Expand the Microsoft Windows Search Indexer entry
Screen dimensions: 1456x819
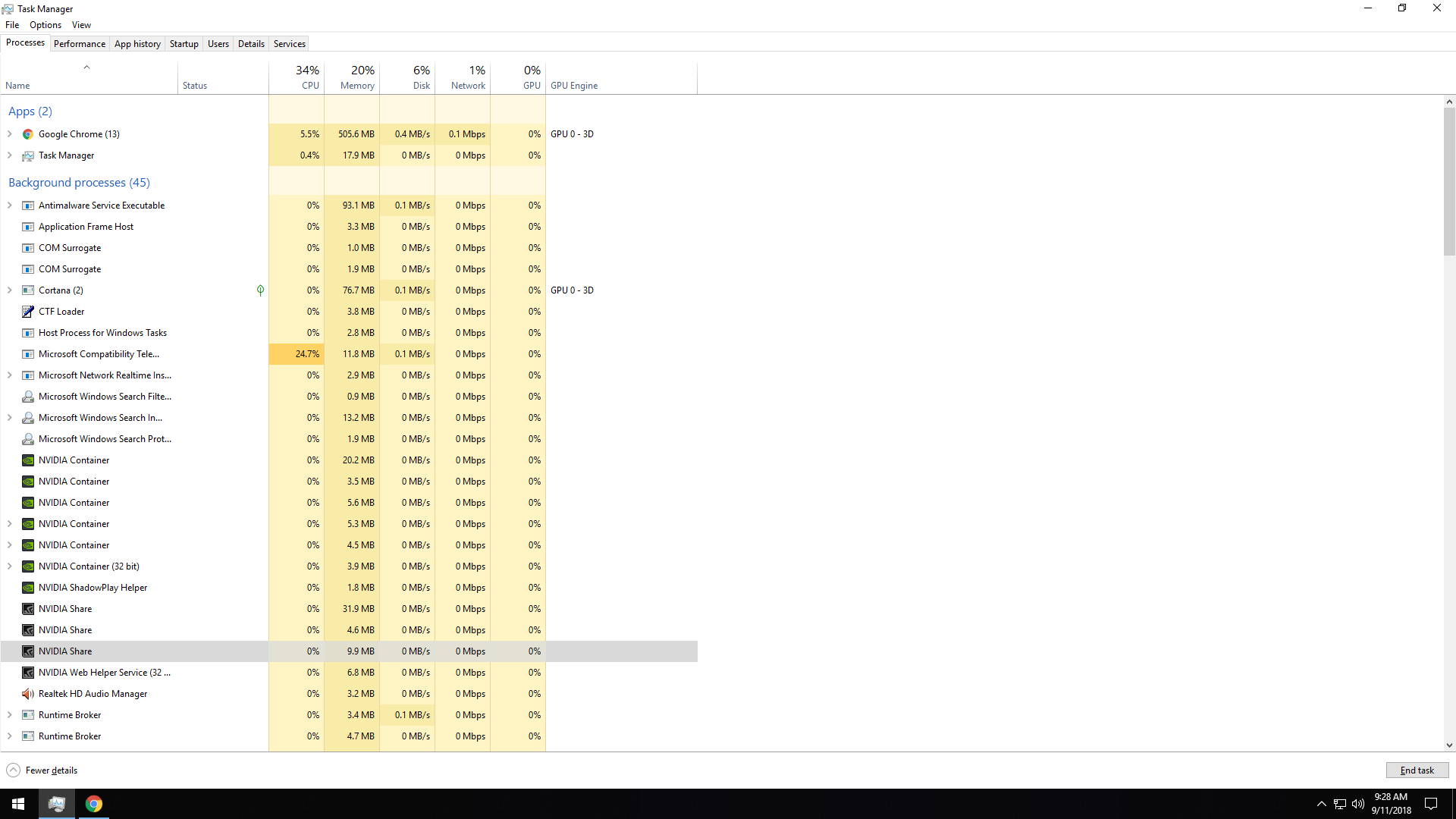(10, 418)
